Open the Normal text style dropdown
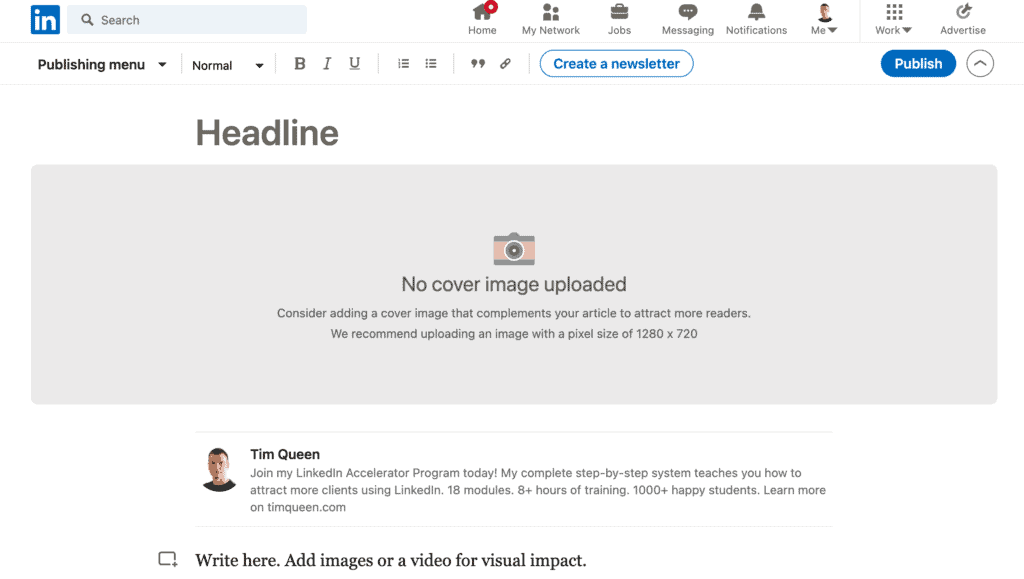The height and width of the screenshot is (579, 1024). [228, 65]
